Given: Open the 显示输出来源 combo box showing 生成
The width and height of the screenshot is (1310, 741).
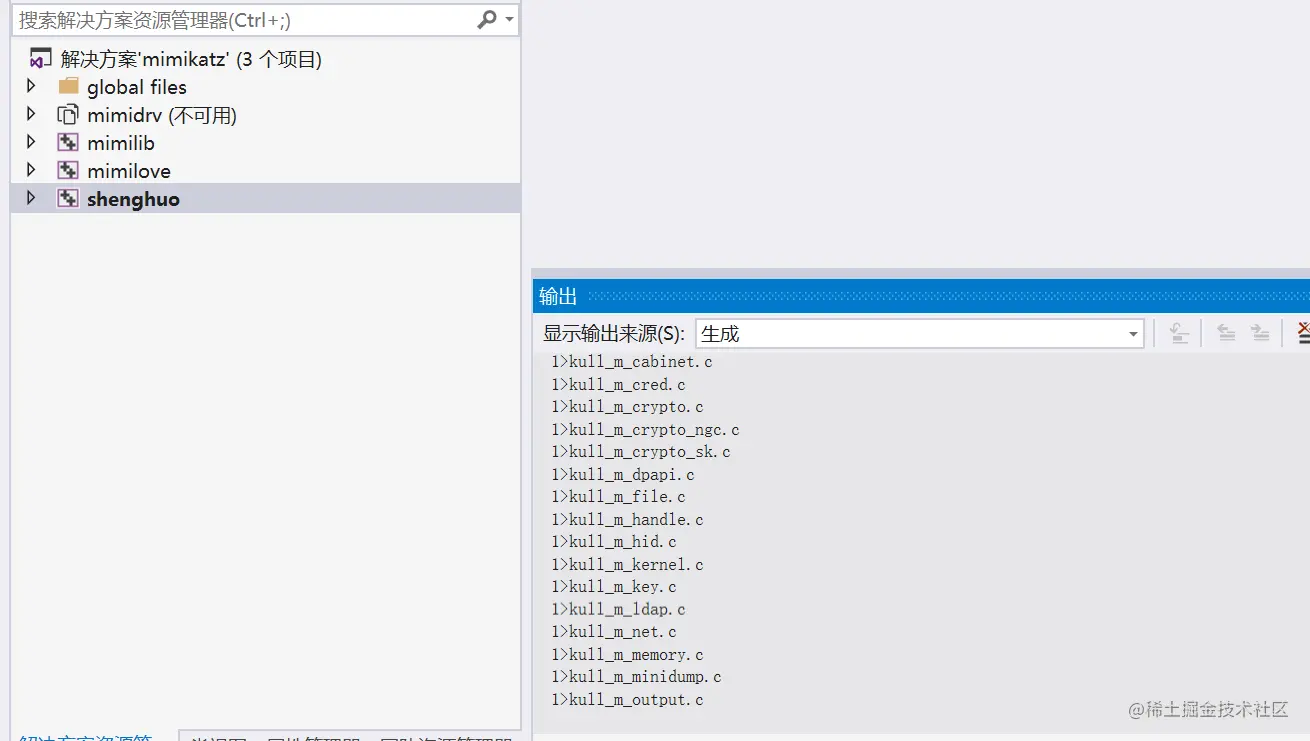Looking at the screenshot, I should coord(920,334).
